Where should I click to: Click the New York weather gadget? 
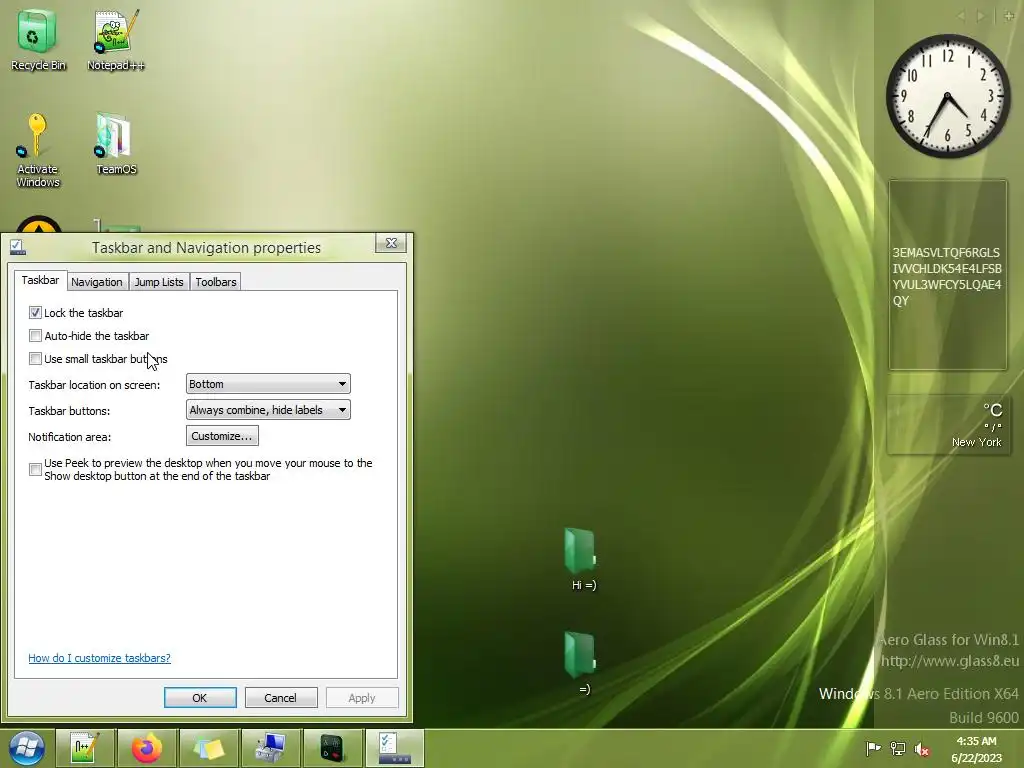point(948,424)
